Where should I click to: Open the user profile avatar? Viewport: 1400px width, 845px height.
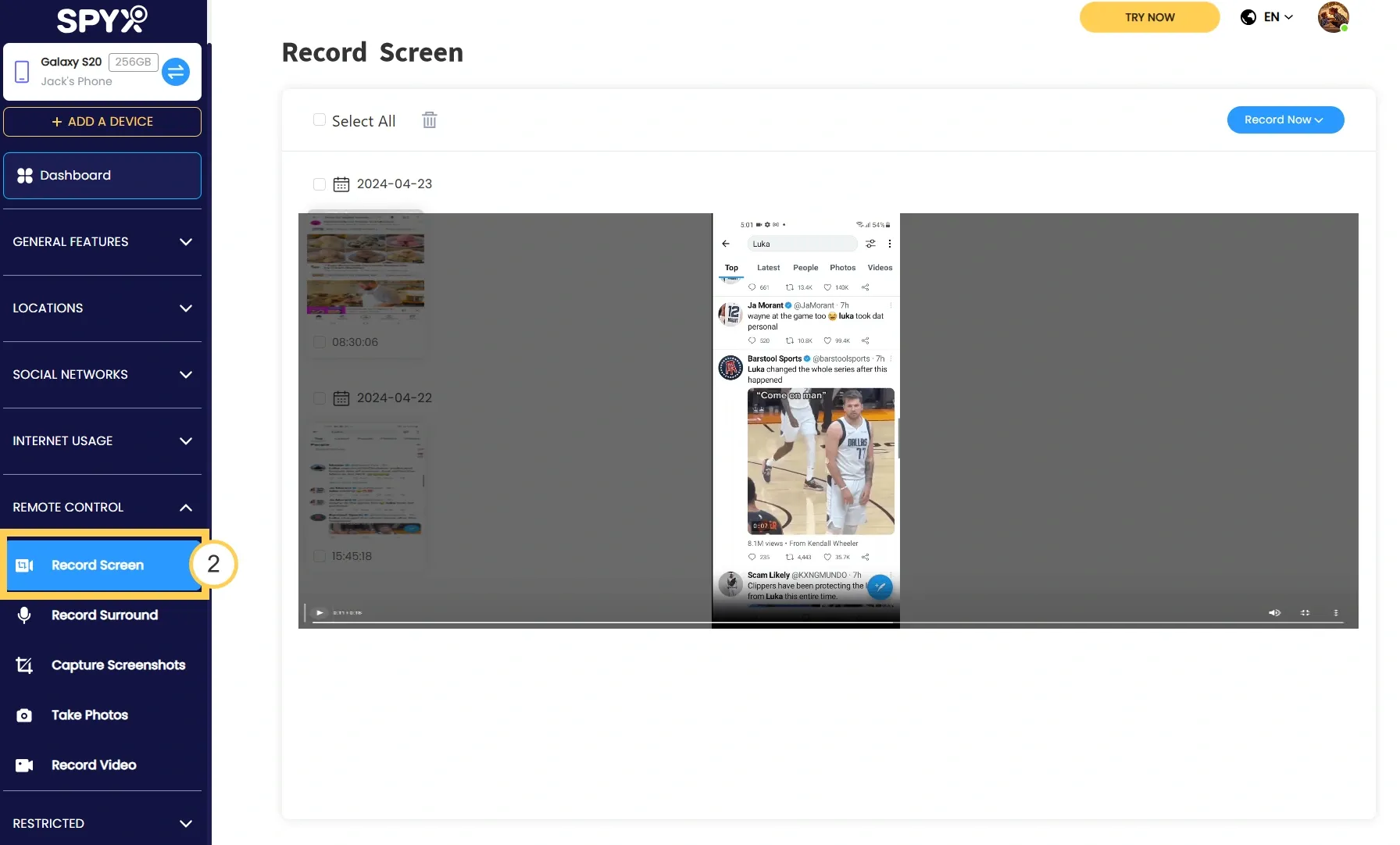tap(1333, 17)
